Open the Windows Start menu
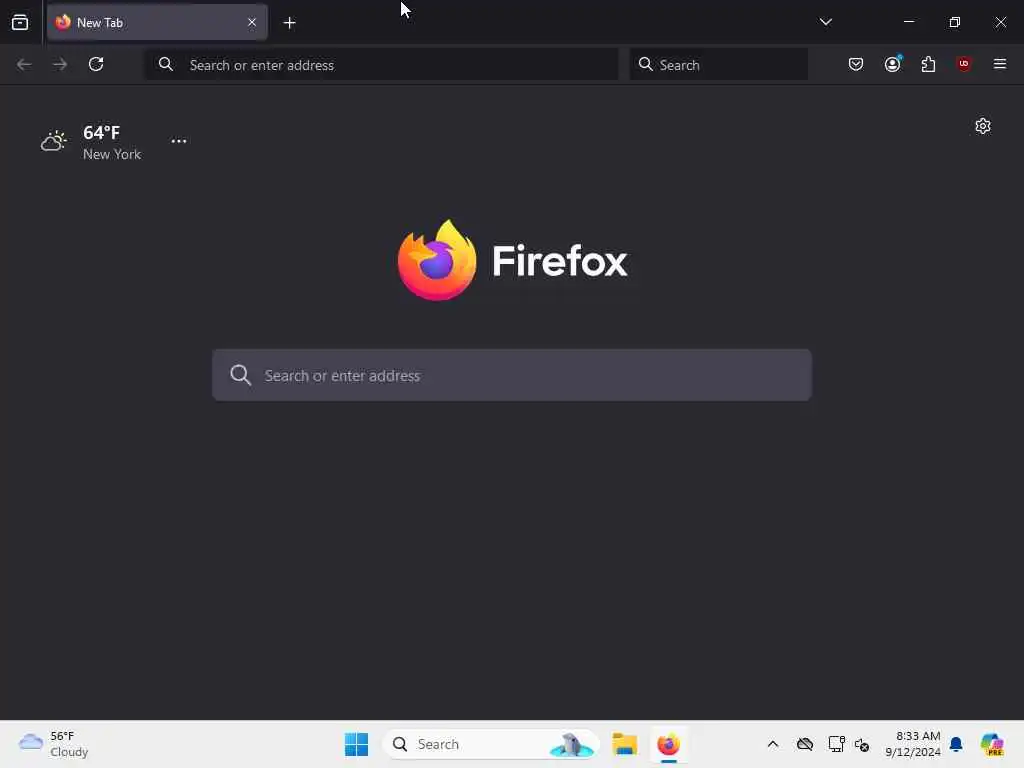Screen dimensions: 1024x768 (x=357, y=744)
